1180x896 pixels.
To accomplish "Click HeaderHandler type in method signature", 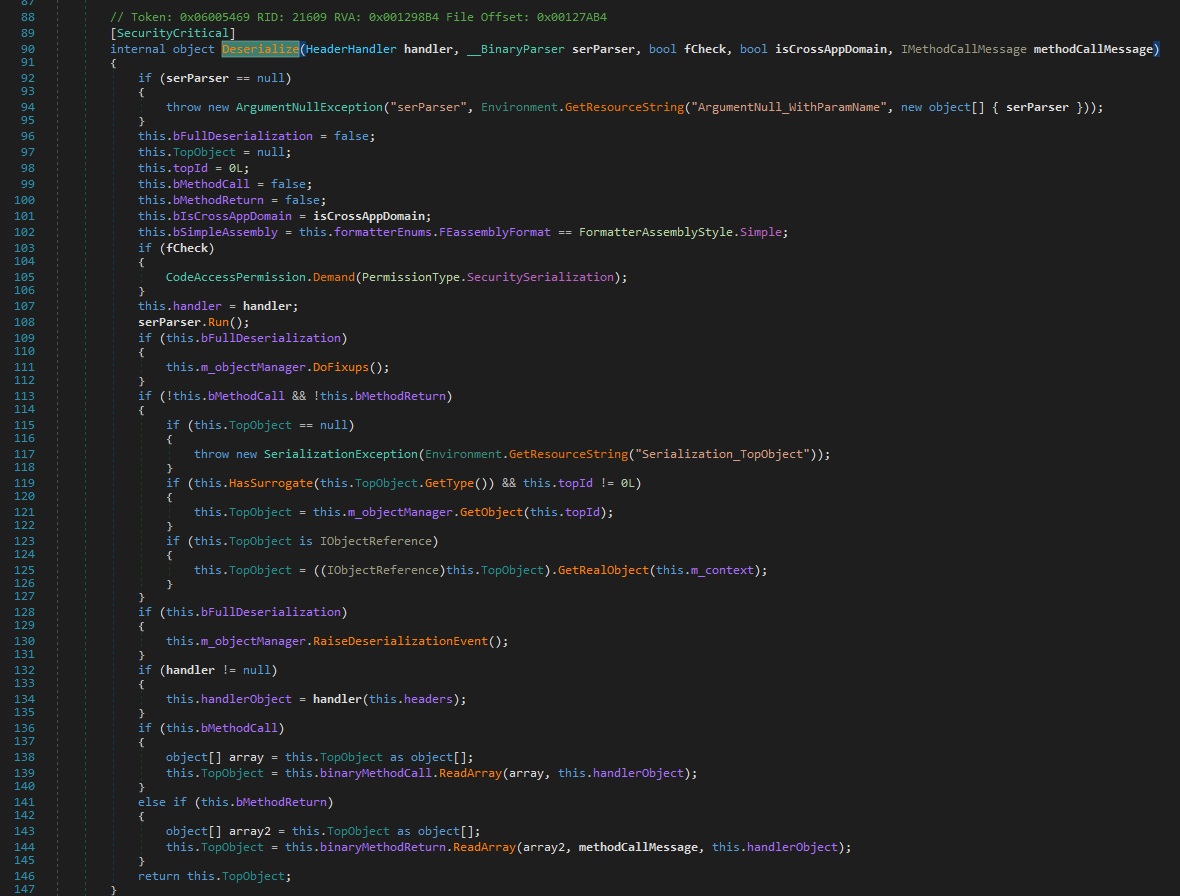I will tap(351, 49).
